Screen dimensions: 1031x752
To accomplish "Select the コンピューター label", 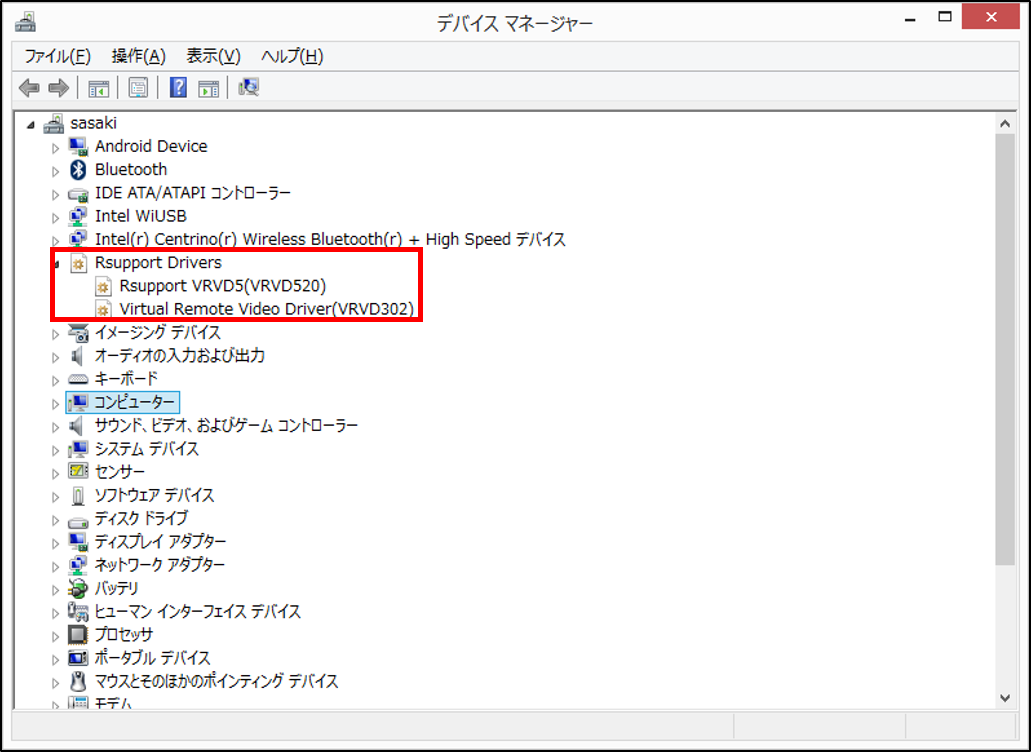I will [133, 402].
